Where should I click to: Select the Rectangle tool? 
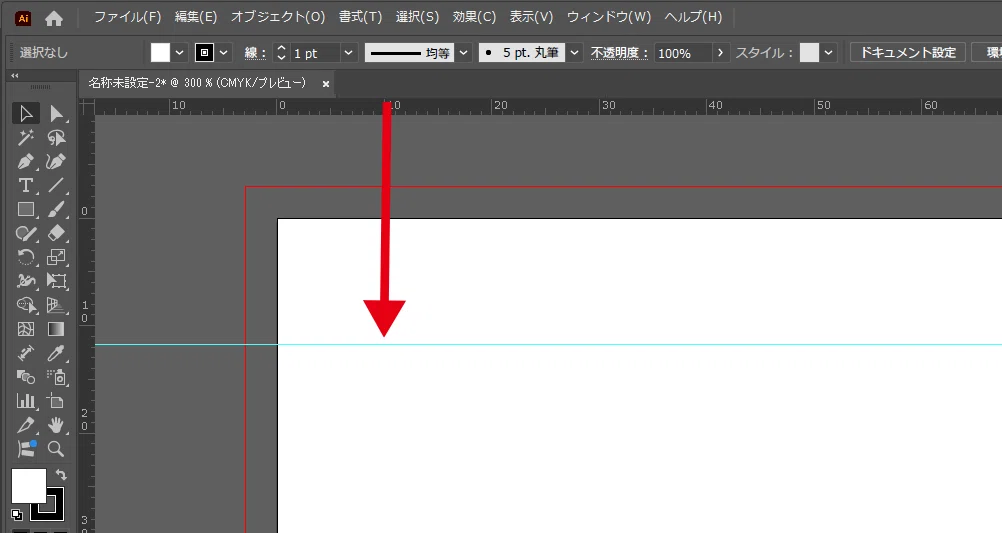coord(26,210)
